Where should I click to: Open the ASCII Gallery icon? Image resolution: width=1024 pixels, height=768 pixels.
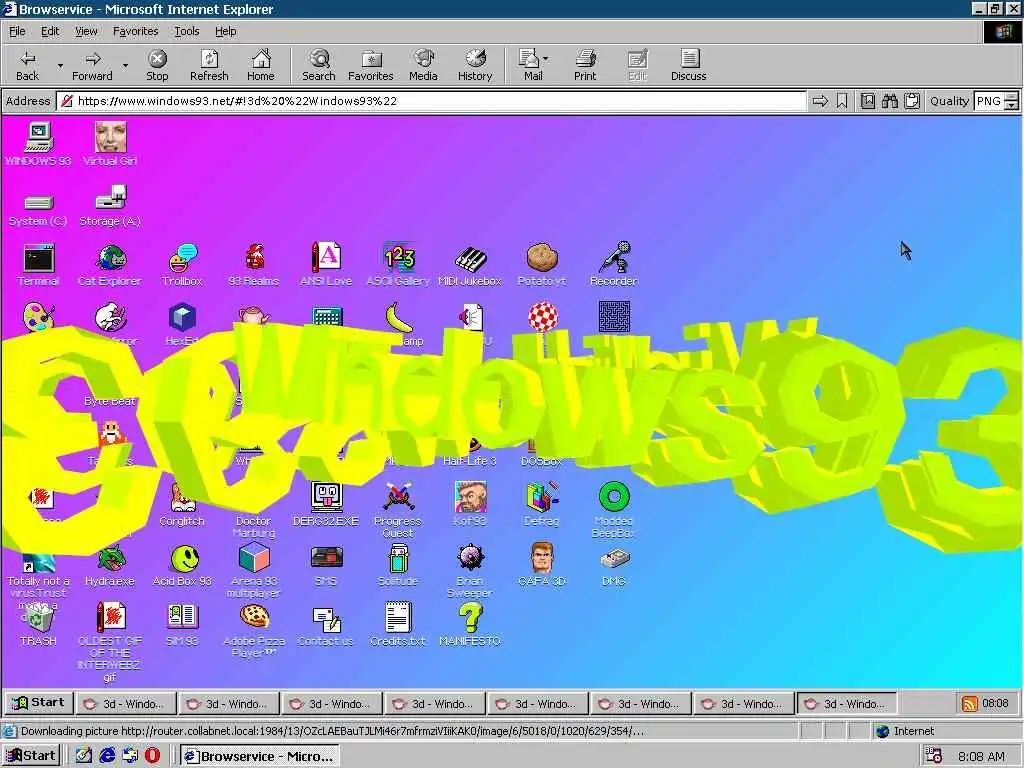pyautogui.click(x=398, y=264)
